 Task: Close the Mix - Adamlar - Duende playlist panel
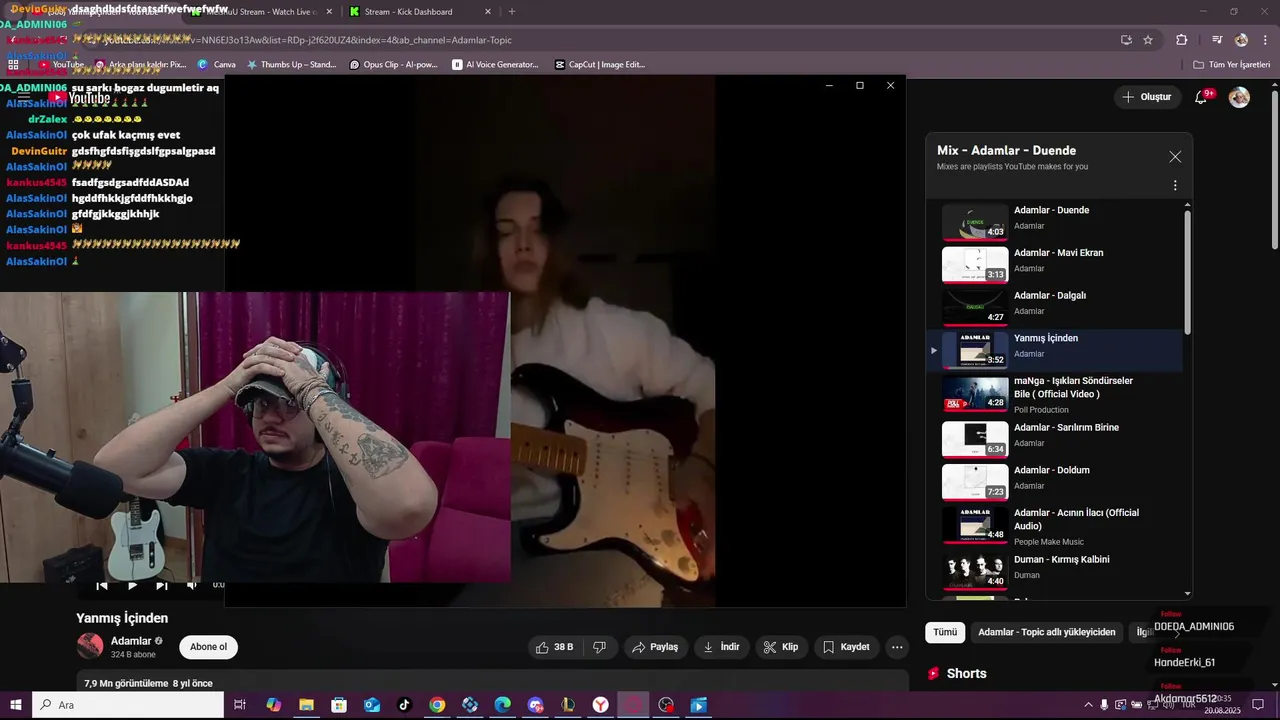point(1175,157)
